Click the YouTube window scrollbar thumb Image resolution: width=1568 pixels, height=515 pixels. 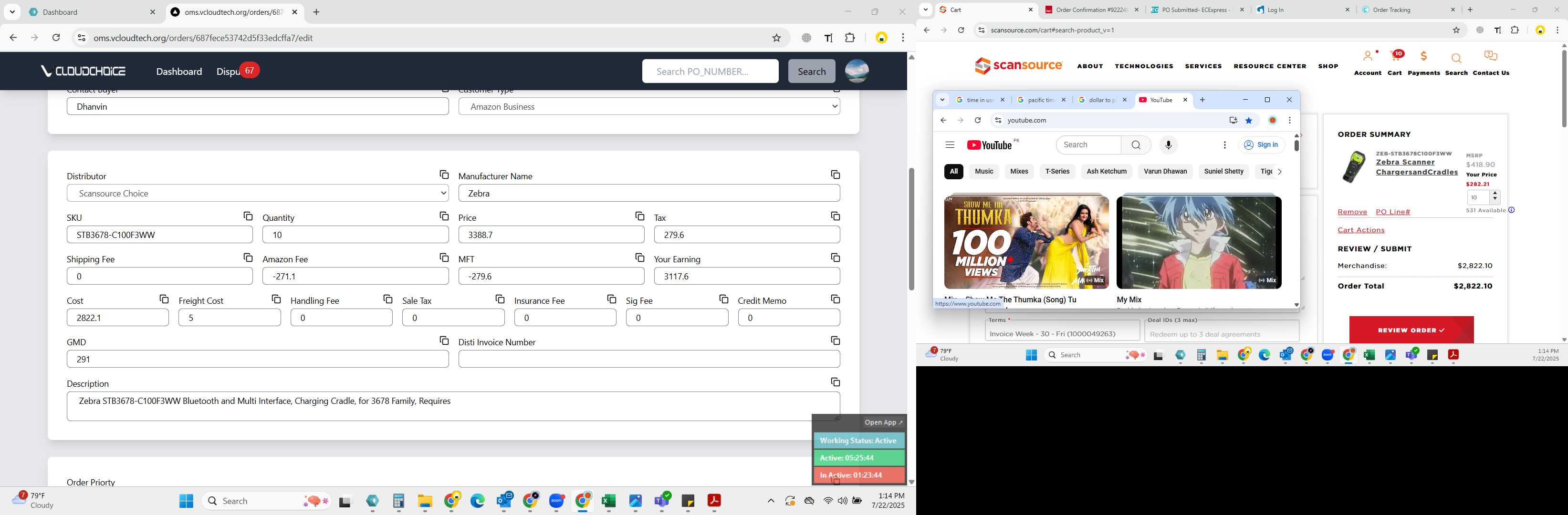1296,146
